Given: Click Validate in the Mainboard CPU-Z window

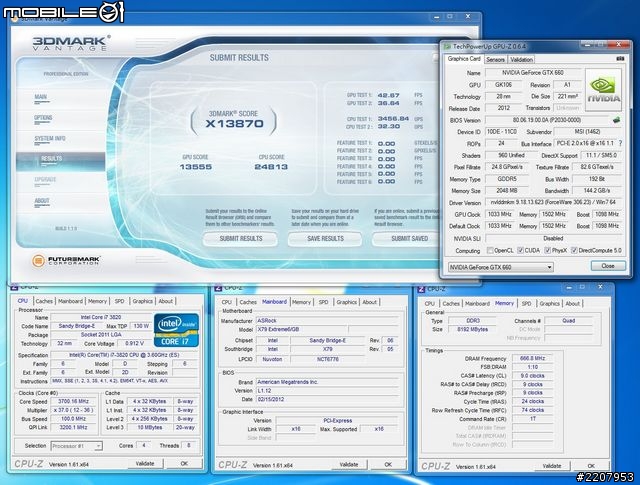Looking at the screenshot, I should coord(349,465).
